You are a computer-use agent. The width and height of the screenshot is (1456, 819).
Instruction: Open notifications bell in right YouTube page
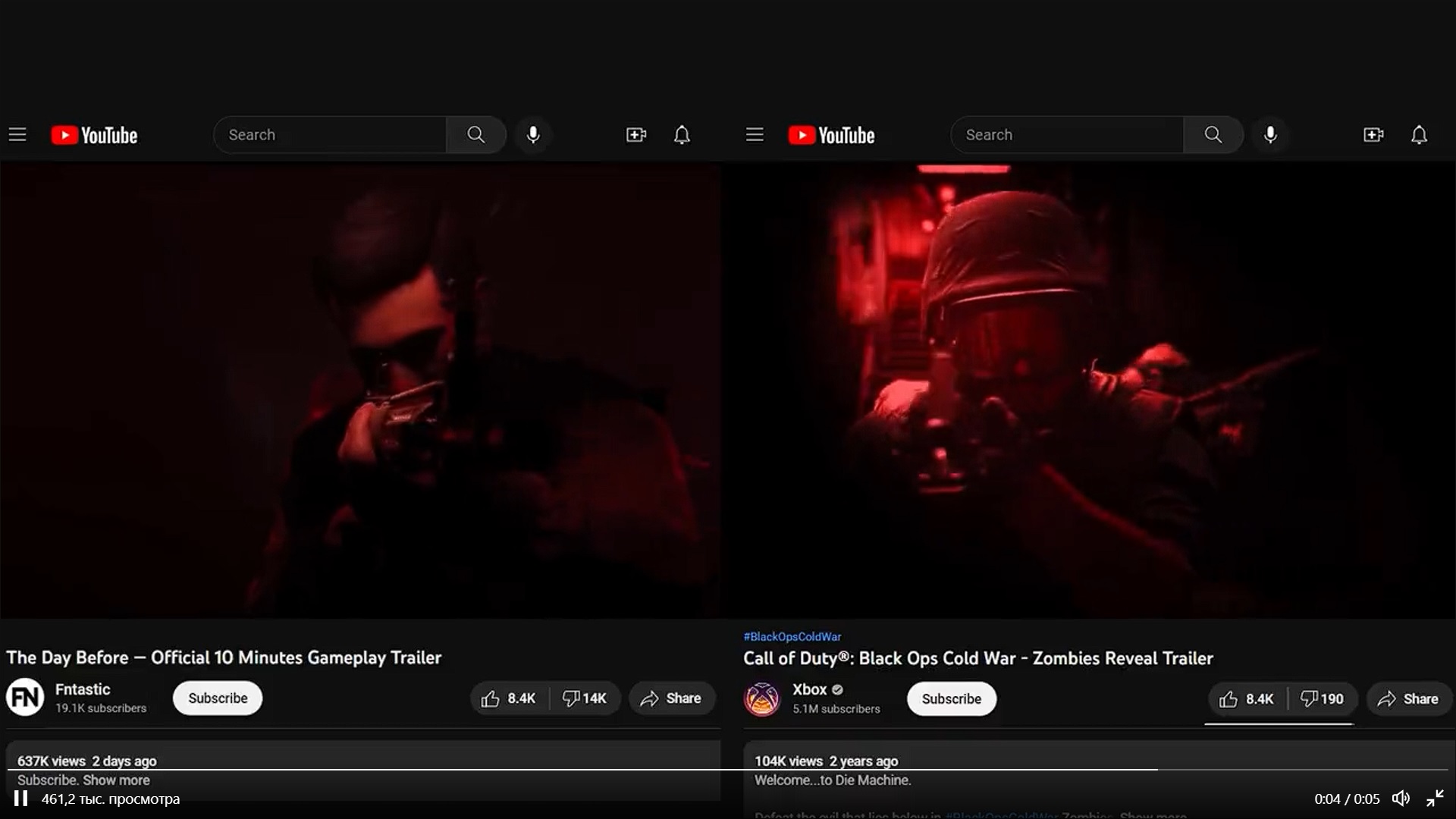1419,135
